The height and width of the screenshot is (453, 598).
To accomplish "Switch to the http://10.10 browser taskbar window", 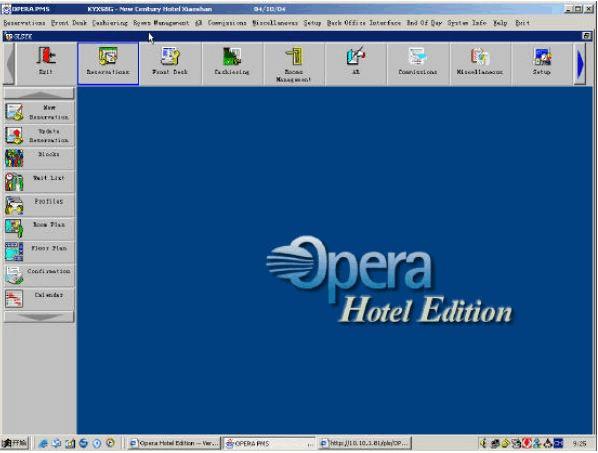I will point(365,443).
